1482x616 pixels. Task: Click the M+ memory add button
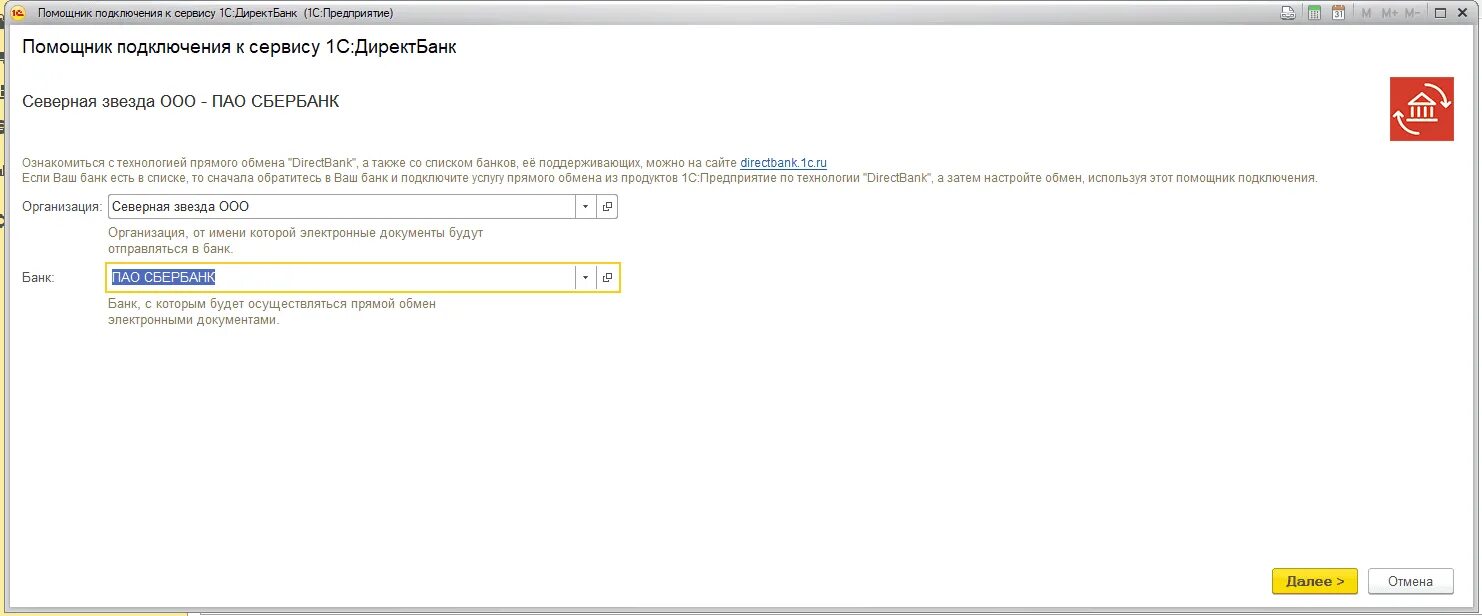pyautogui.click(x=1390, y=13)
